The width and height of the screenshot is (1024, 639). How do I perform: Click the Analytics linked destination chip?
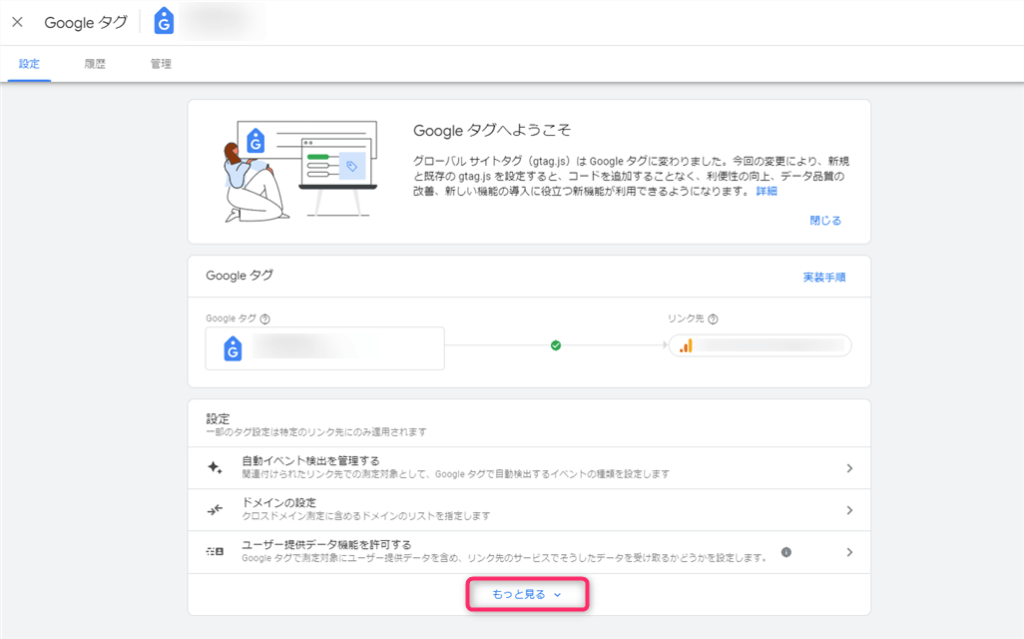coord(760,346)
